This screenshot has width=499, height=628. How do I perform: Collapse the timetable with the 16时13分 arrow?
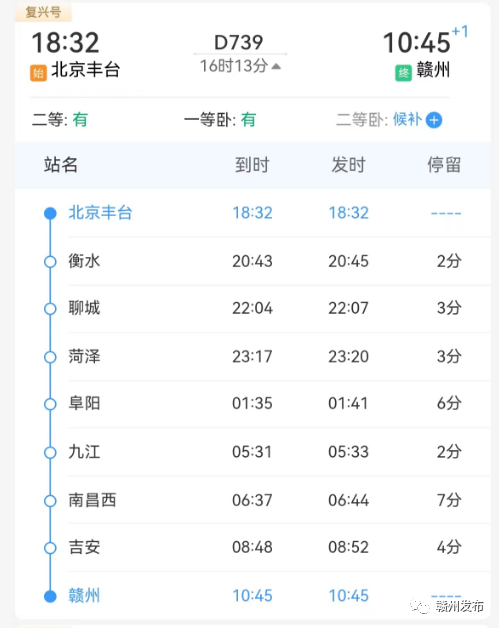click(276, 66)
